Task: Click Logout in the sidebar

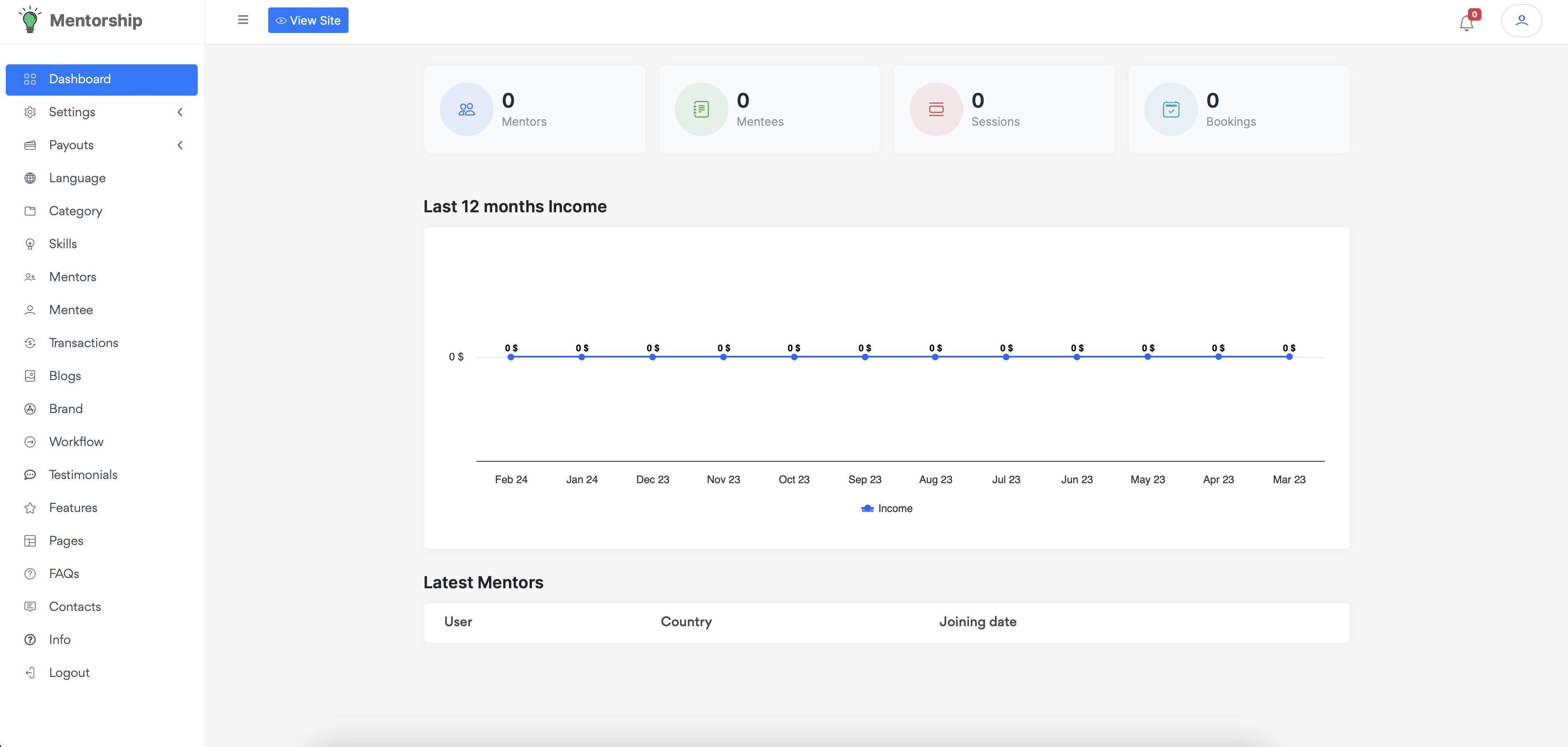Action: point(69,673)
